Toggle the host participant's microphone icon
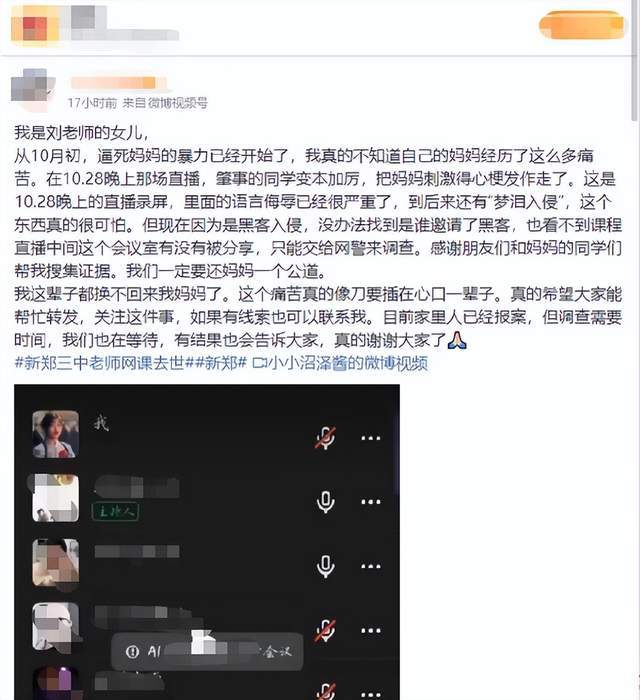The image size is (640, 700). pos(325,502)
